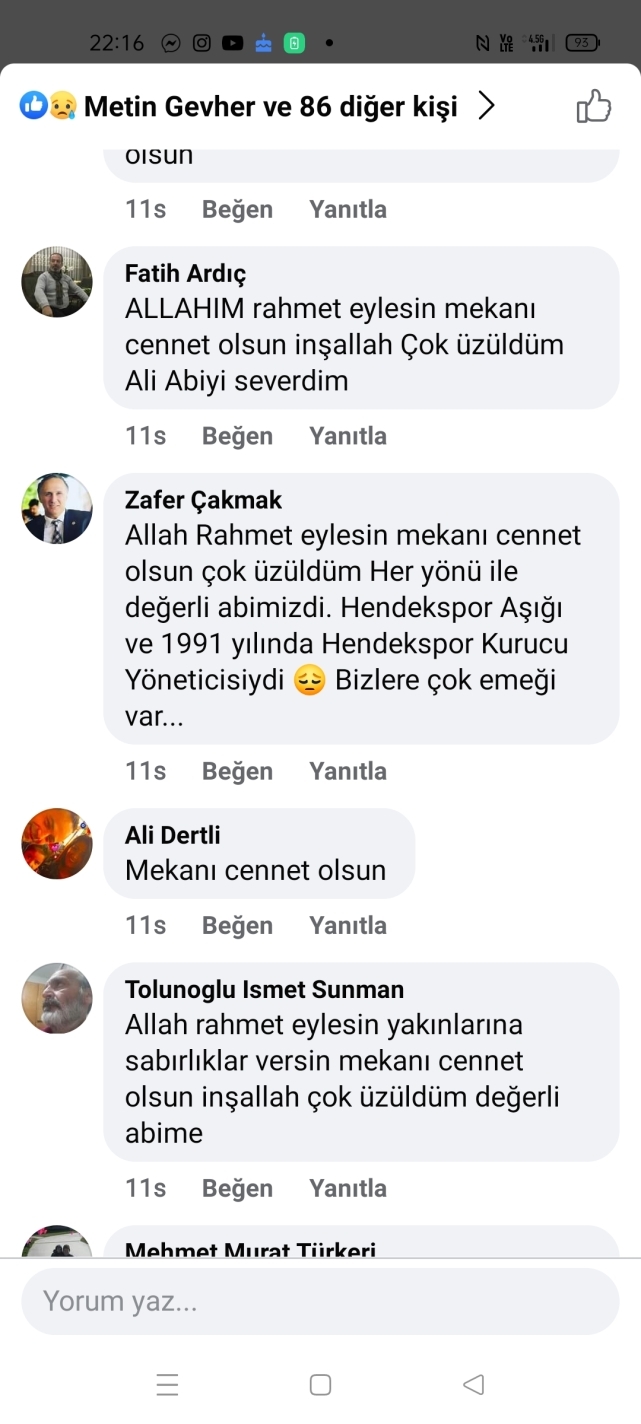
Task: Tap the thumbs-up like icon at top right
Action: [593, 106]
